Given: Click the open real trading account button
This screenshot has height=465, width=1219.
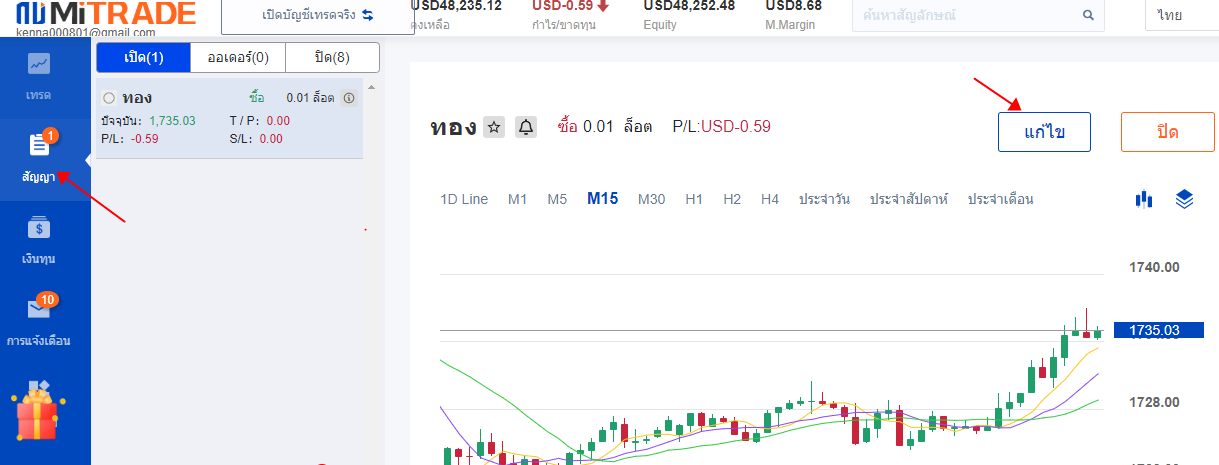Looking at the screenshot, I should coord(317,16).
